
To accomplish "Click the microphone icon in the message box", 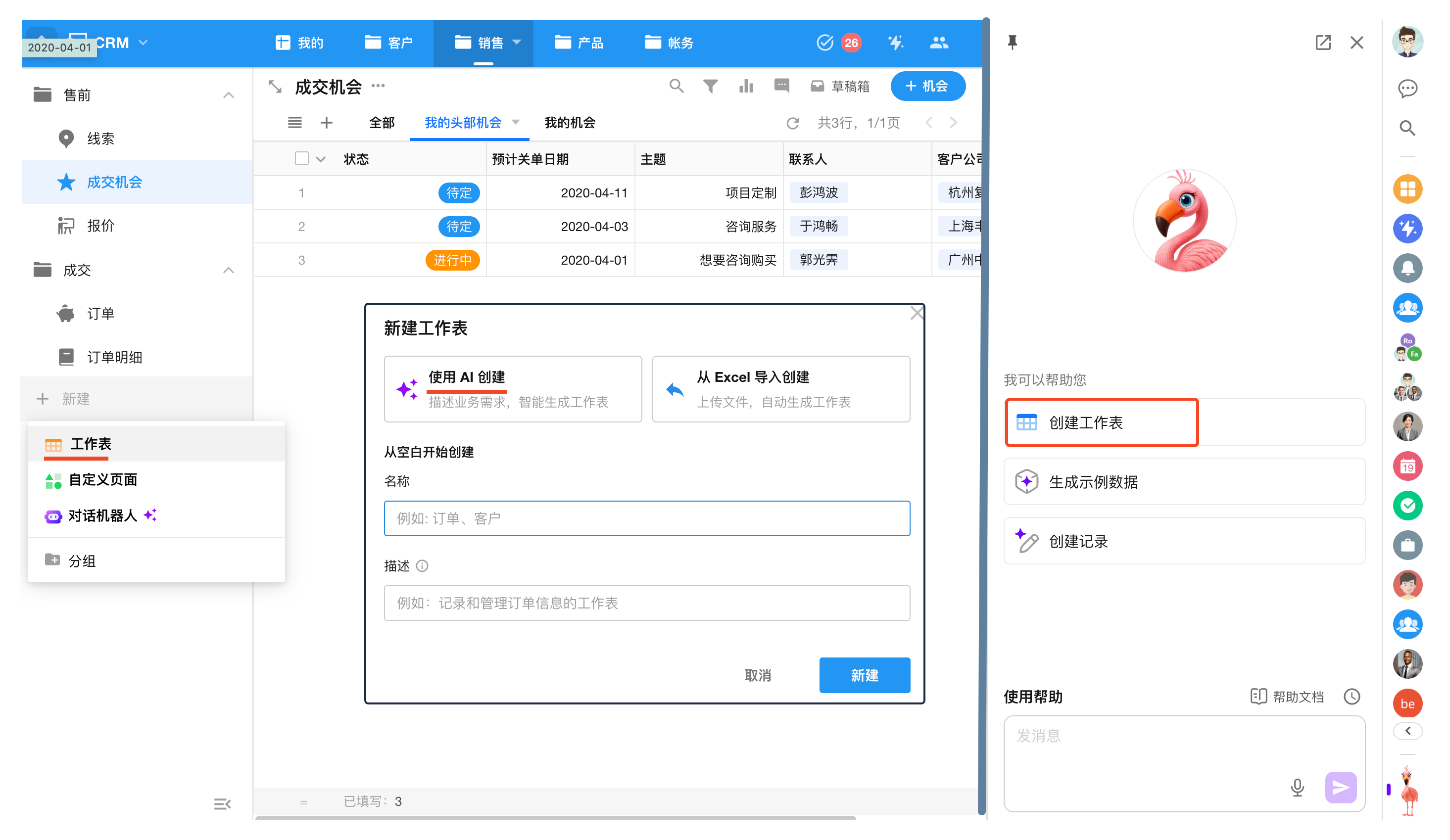I will coord(1297,787).
